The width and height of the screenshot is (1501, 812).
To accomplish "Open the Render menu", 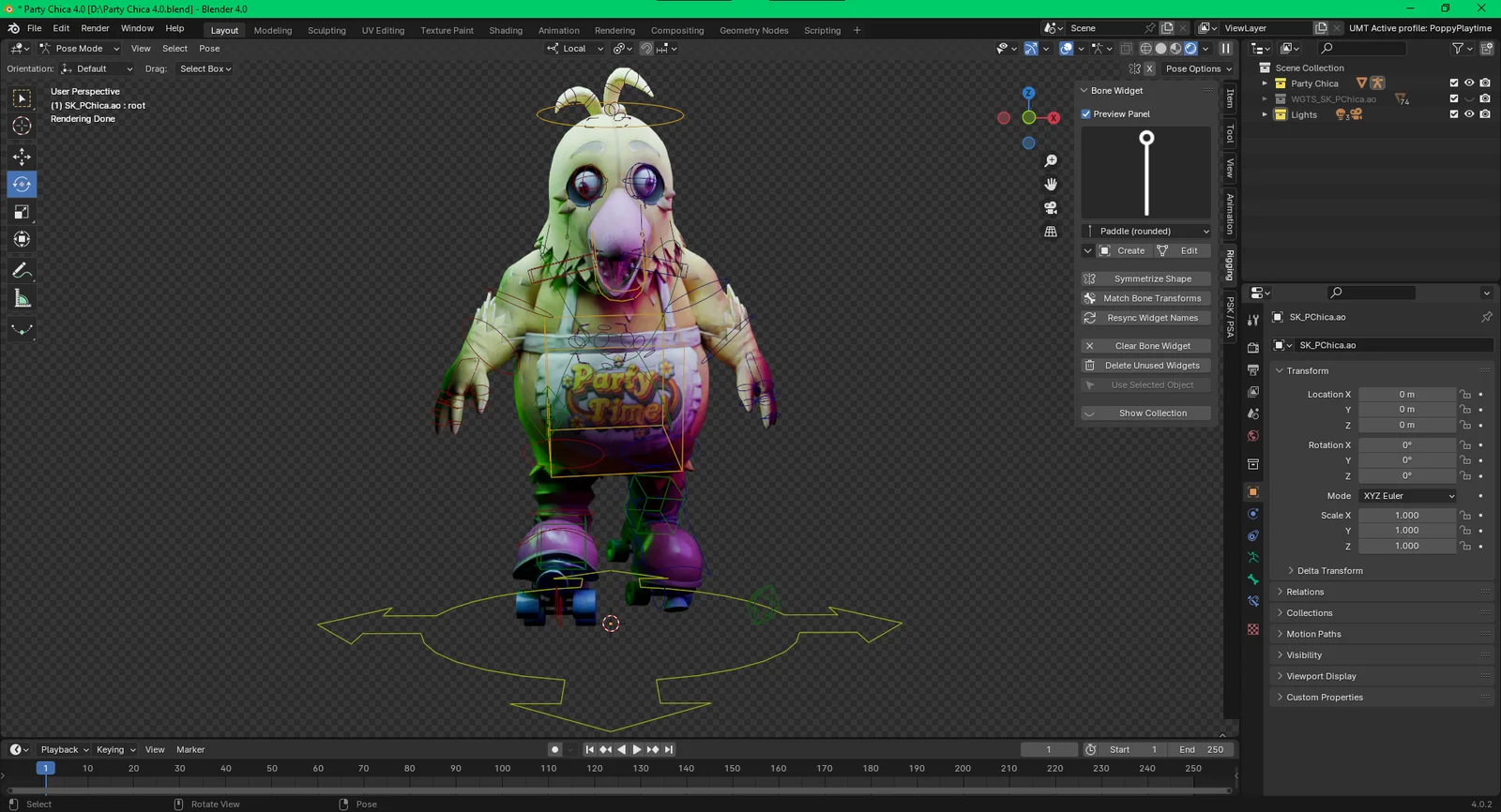I will pos(95,28).
